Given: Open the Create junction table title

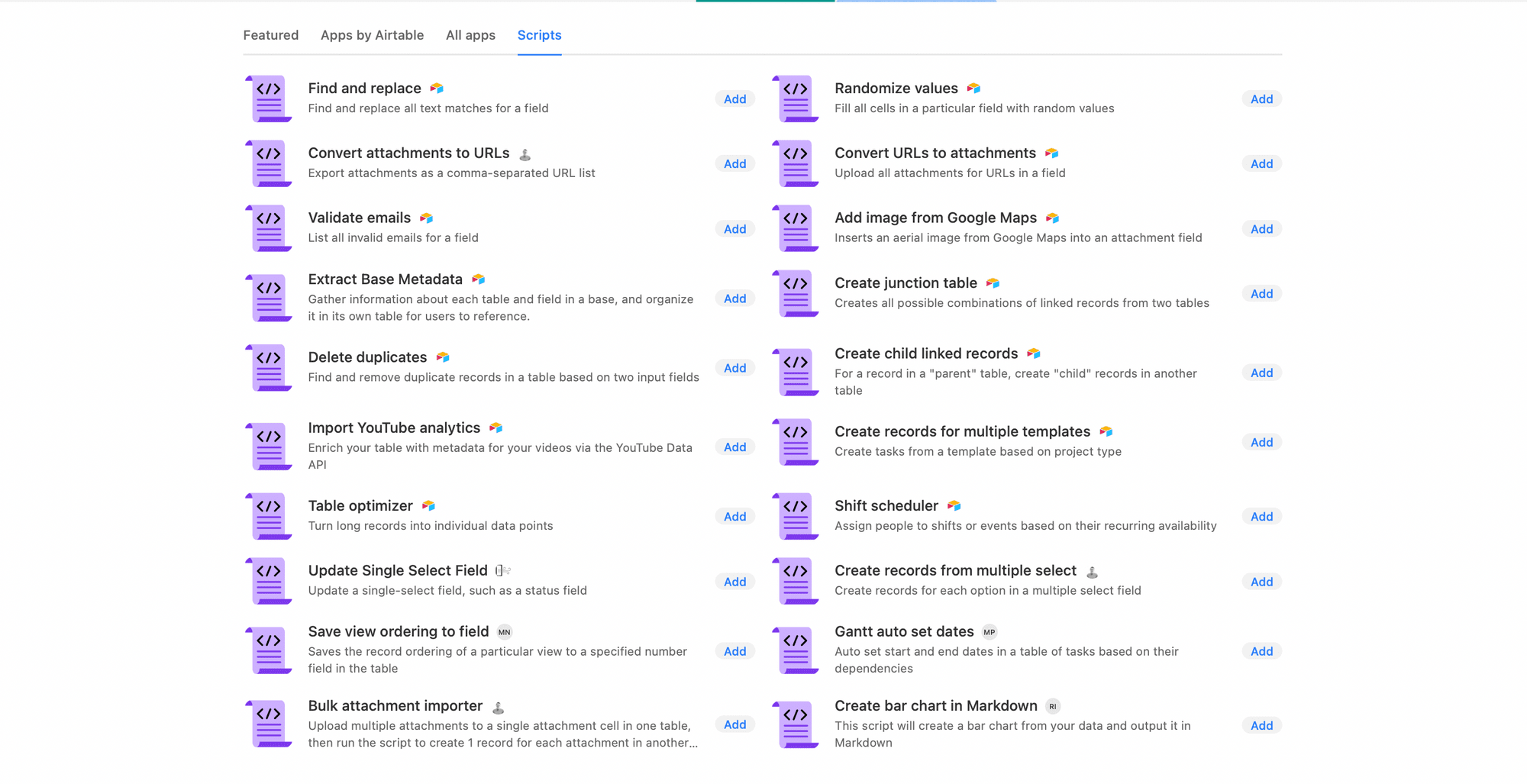Looking at the screenshot, I should [x=906, y=283].
